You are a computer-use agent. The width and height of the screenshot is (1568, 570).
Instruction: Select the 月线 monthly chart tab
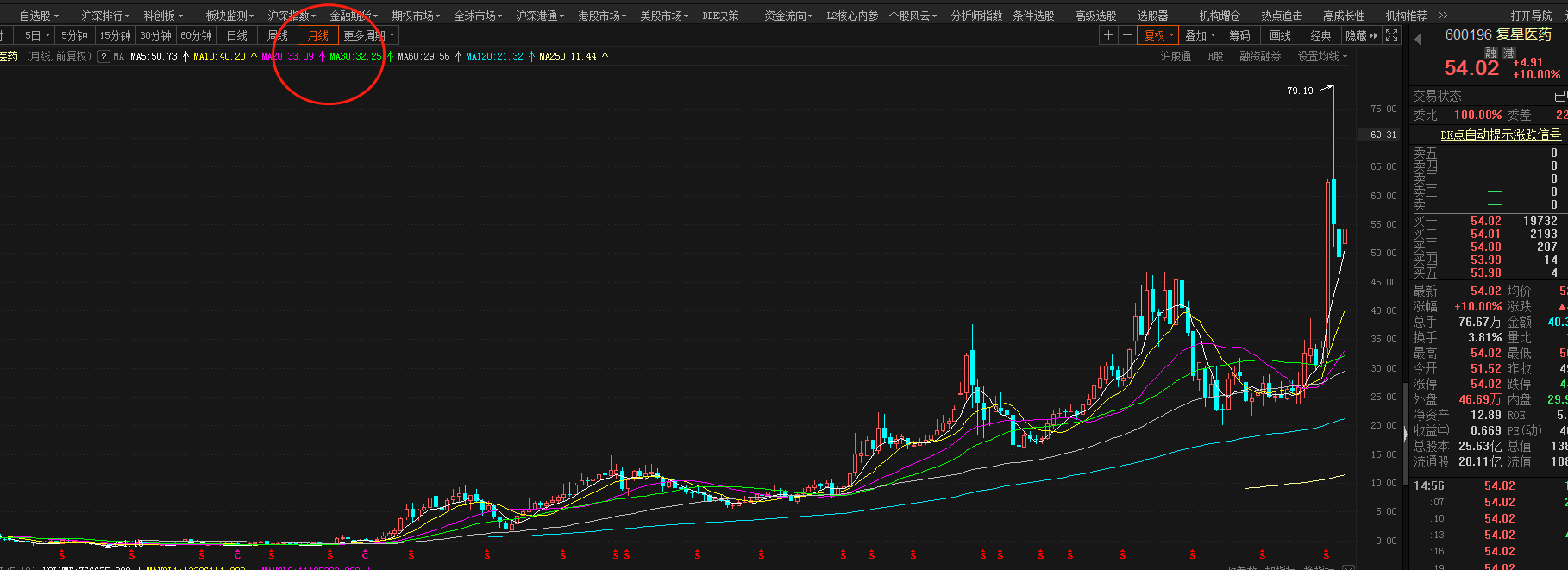click(x=318, y=35)
